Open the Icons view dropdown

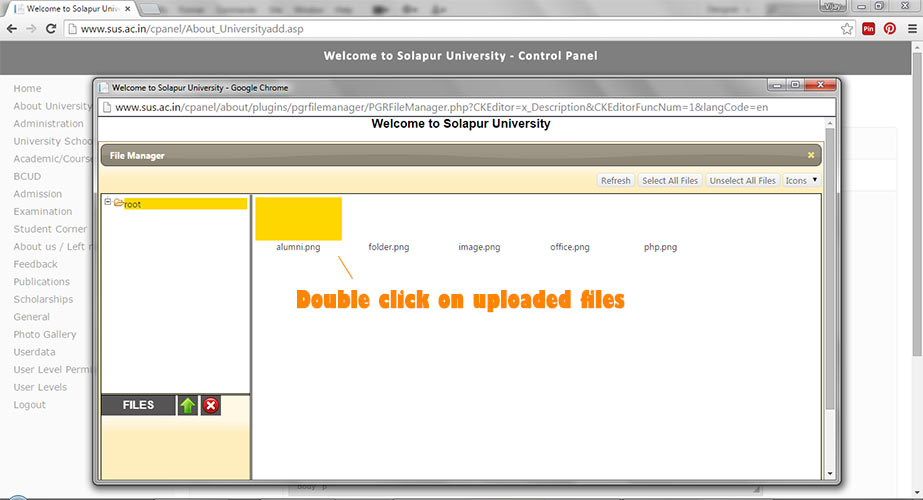click(x=801, y=181)
